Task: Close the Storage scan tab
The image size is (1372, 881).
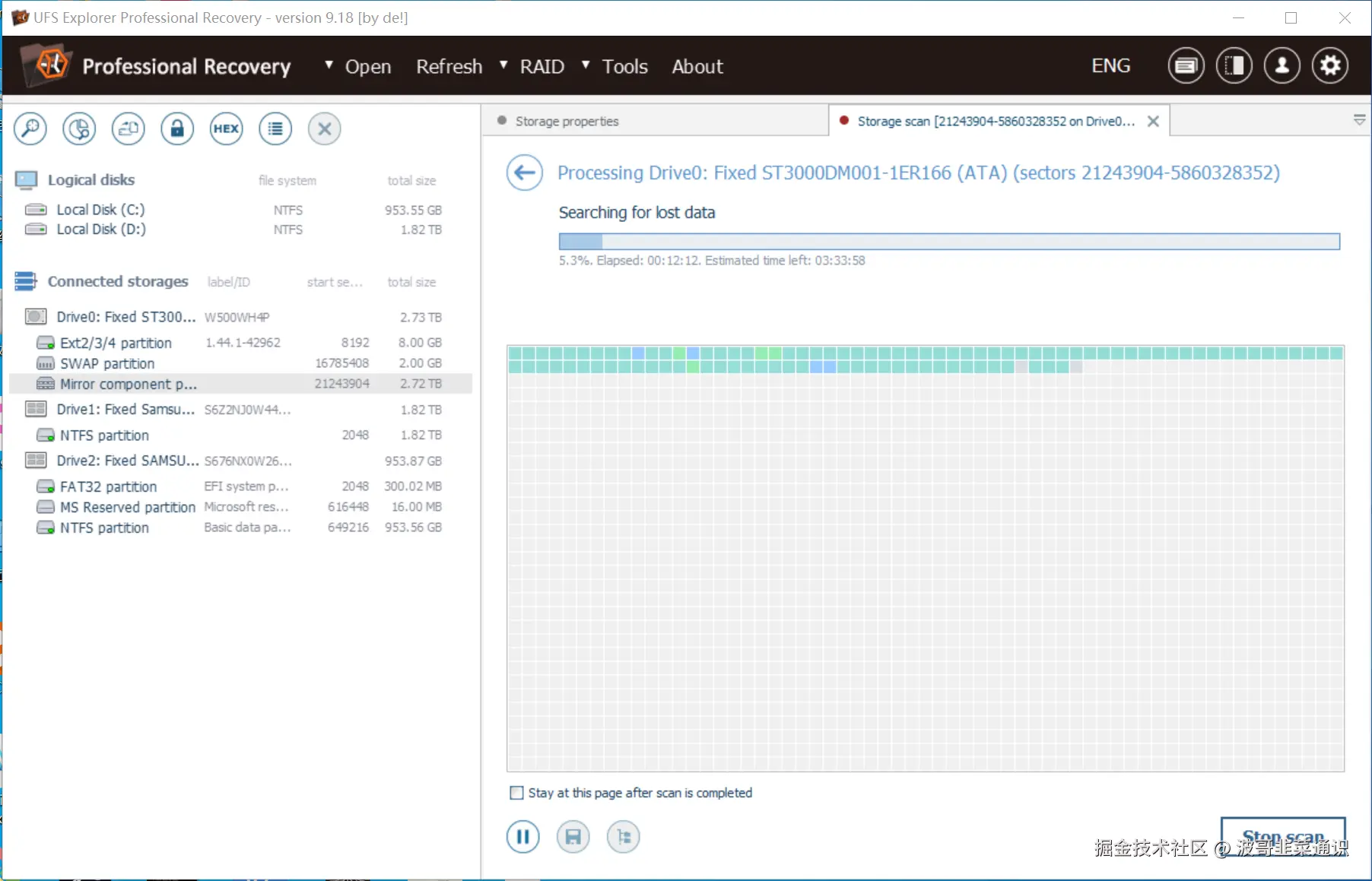Action: tap(1153, 121)
